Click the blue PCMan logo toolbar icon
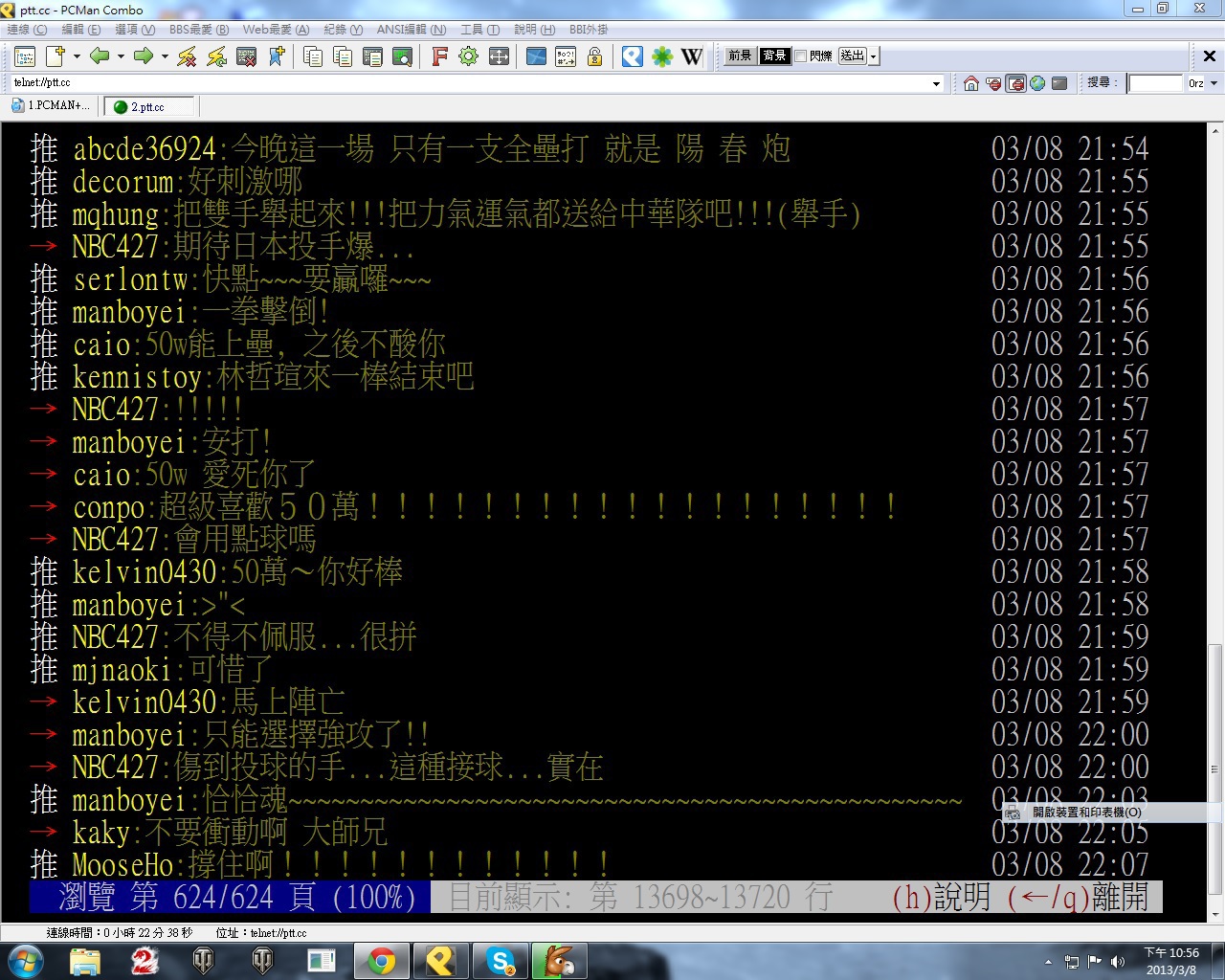 (633, 56)
